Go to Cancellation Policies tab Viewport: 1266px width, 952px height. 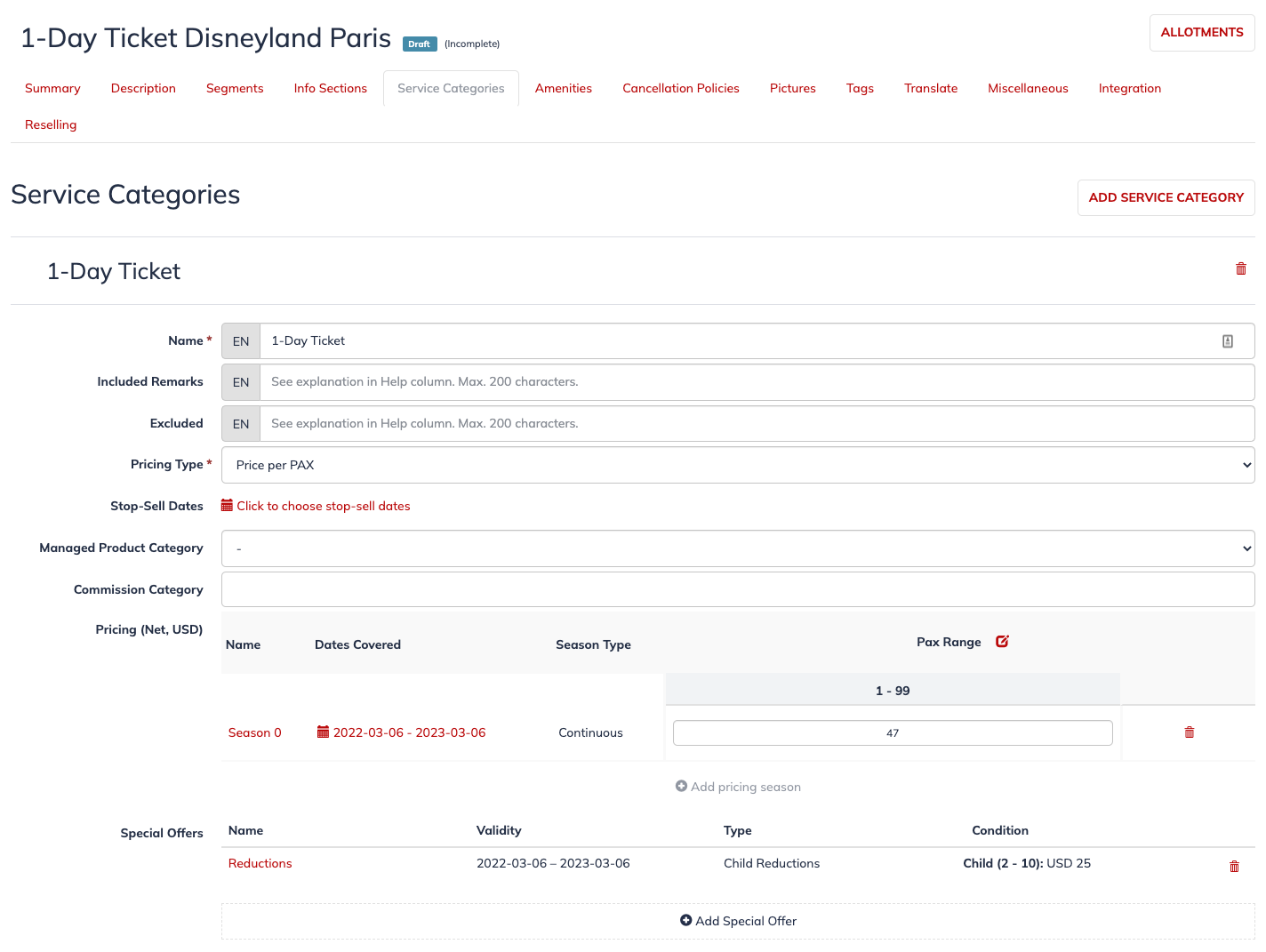coord(681,88)
